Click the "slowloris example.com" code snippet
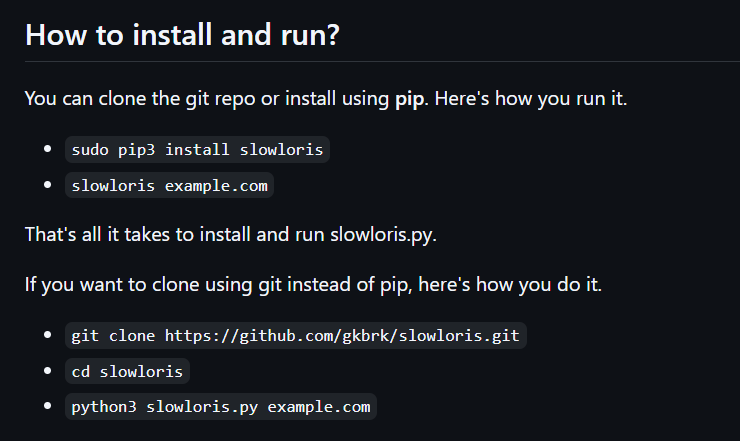 point(169,186)
